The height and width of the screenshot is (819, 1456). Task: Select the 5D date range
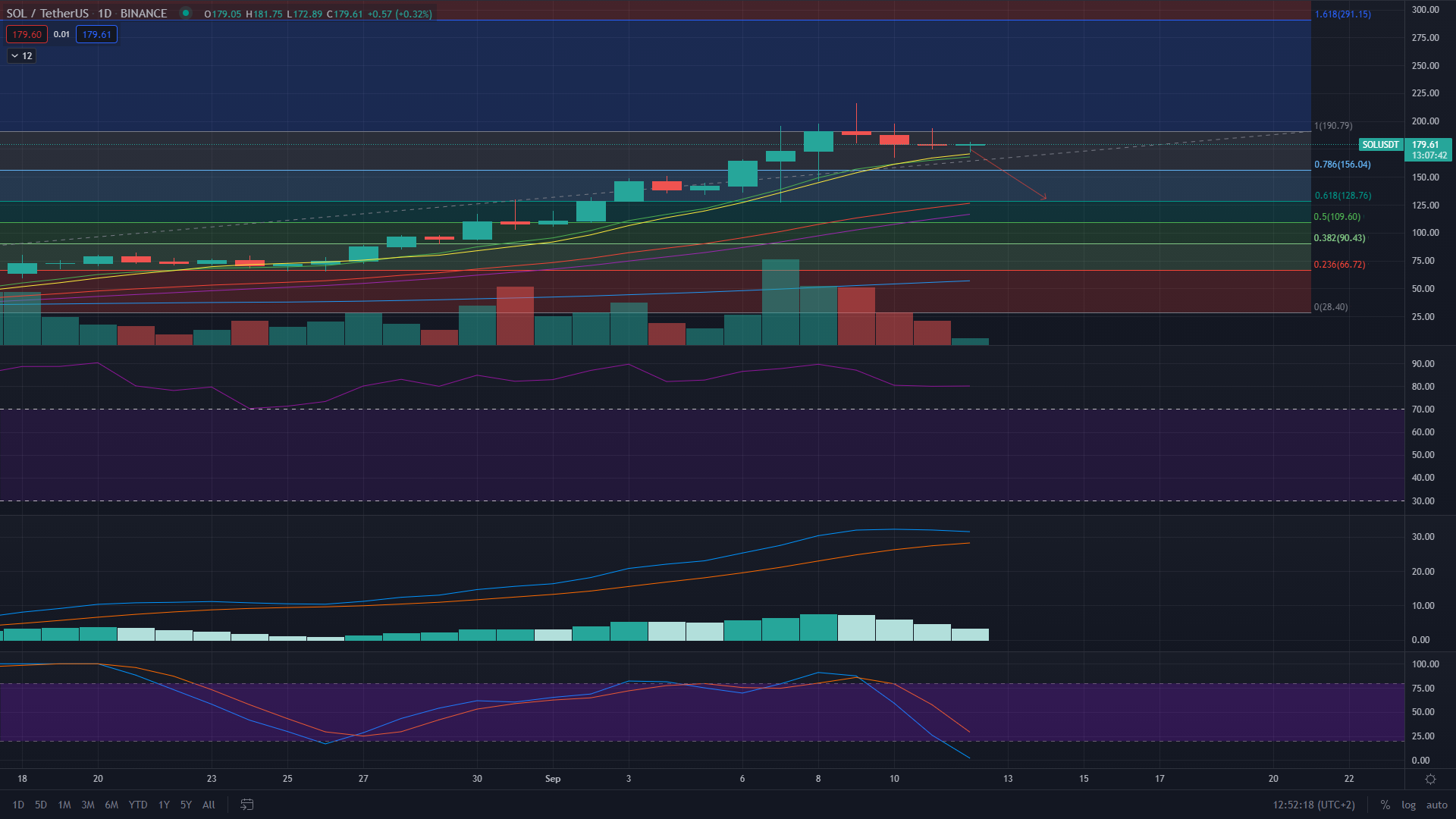pos(41,805)
